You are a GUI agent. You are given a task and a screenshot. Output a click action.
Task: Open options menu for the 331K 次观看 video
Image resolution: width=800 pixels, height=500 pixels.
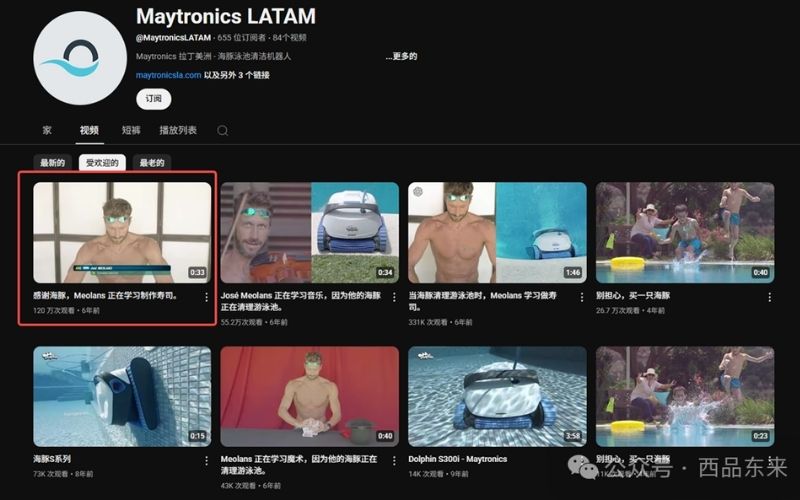(x=582, y=297)
